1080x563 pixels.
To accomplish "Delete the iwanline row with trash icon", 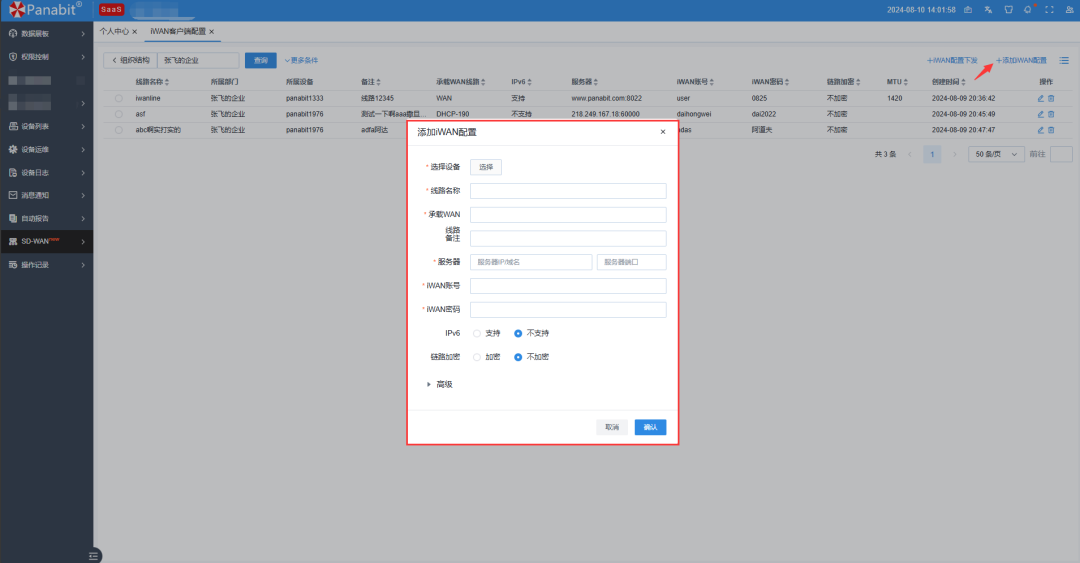I will click(x=1051, y=99).
